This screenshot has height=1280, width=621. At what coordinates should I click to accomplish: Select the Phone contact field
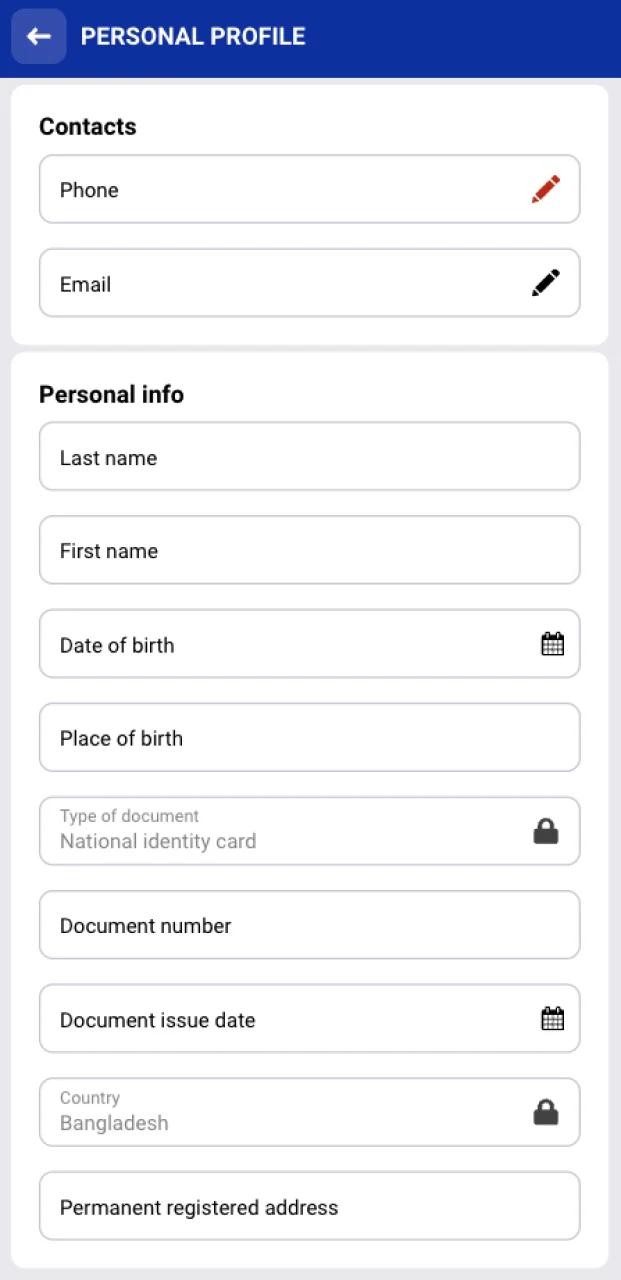280,189
